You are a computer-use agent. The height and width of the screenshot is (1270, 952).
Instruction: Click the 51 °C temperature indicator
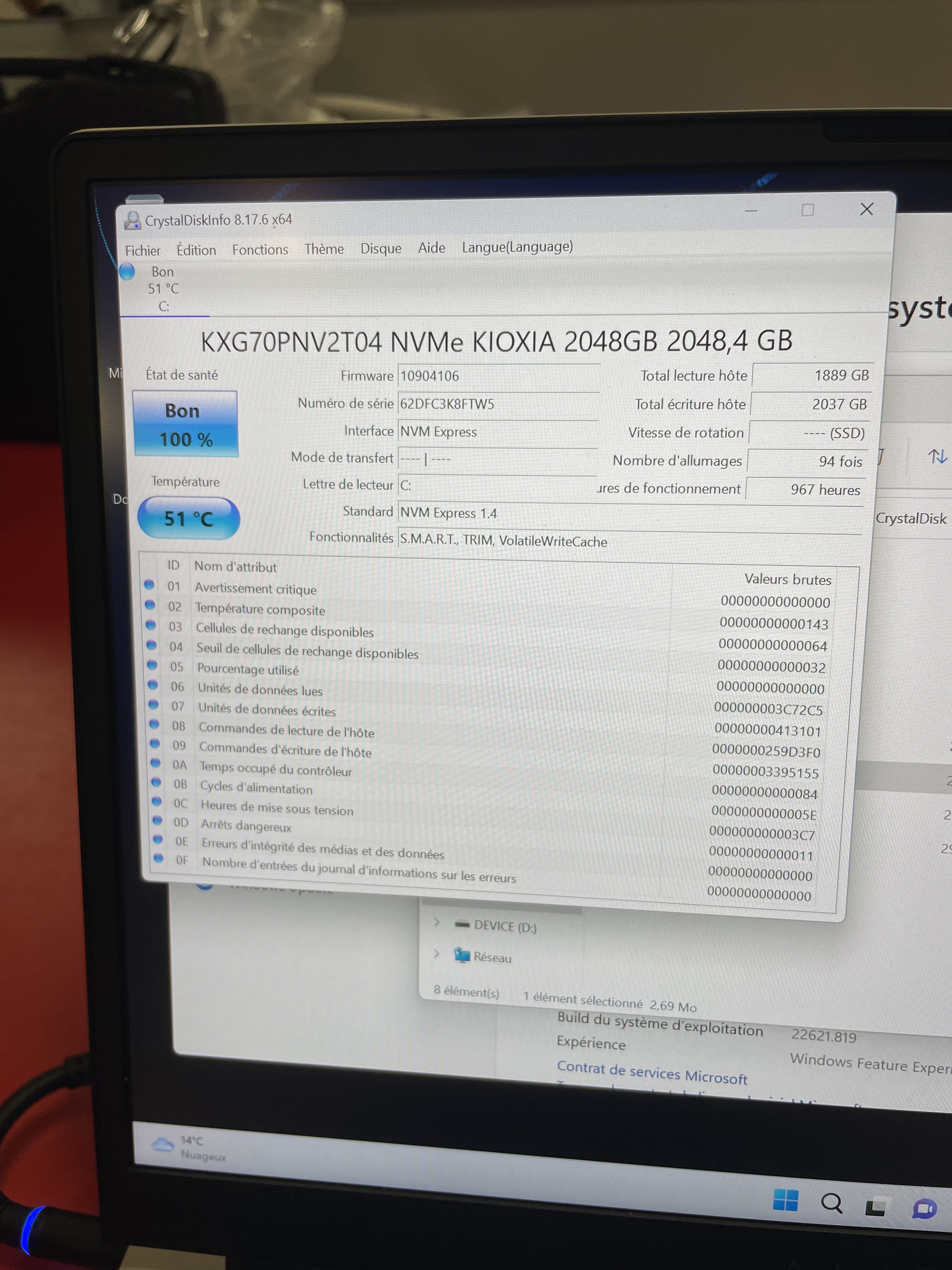189,518
